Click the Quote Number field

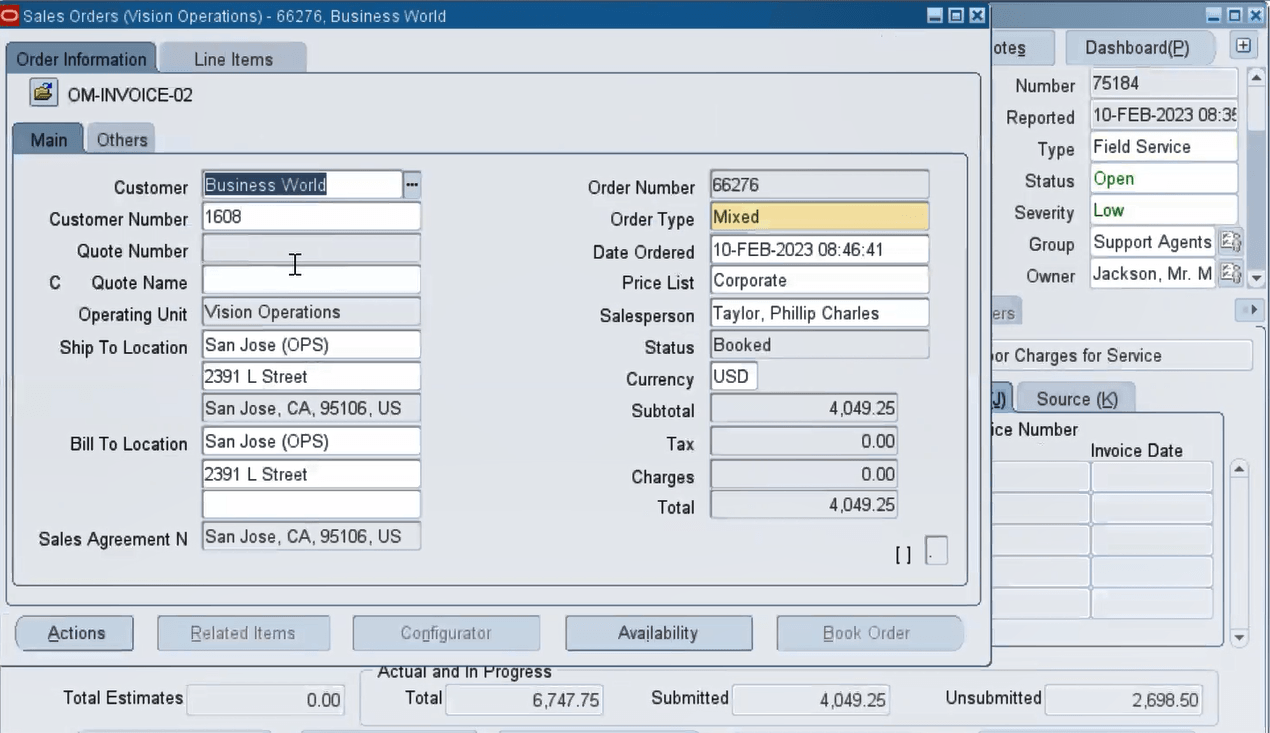[x=311, y=248]
